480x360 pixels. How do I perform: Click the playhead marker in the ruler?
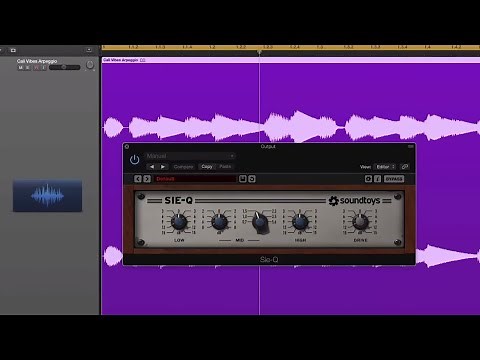[x=259, y=52]
